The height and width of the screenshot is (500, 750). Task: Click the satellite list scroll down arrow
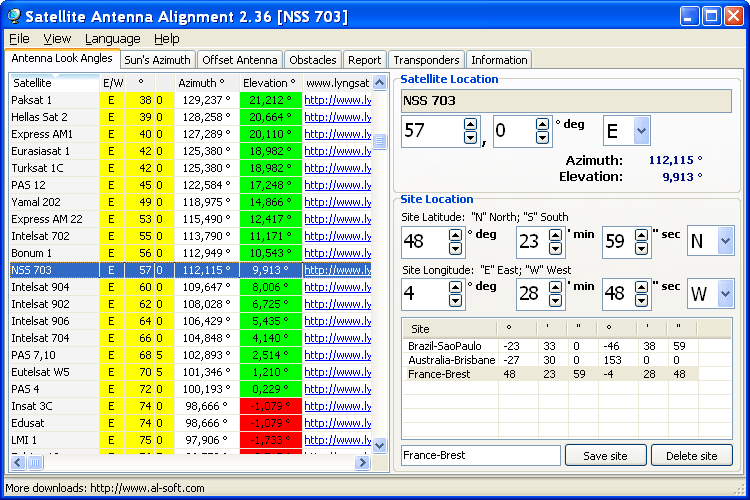[379, 445]
